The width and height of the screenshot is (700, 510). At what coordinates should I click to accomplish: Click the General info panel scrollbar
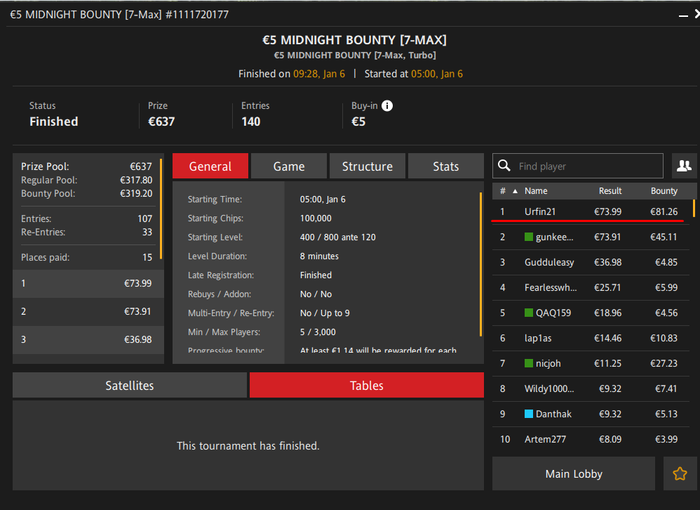pos(481,264)
